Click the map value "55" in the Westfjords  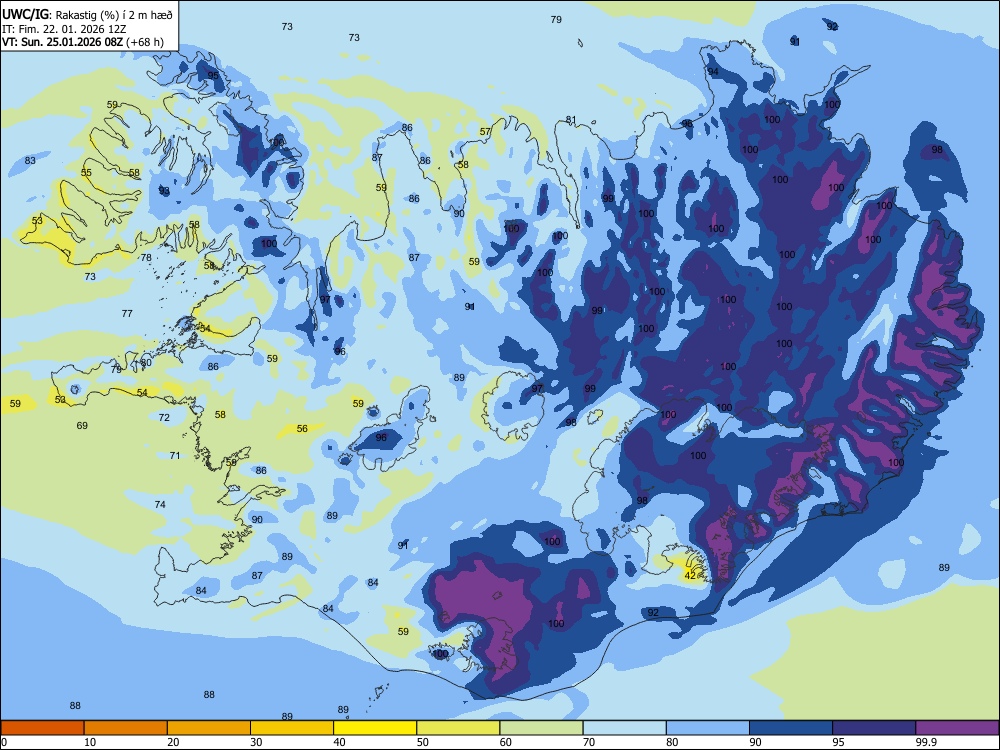[x=86, y=173]
